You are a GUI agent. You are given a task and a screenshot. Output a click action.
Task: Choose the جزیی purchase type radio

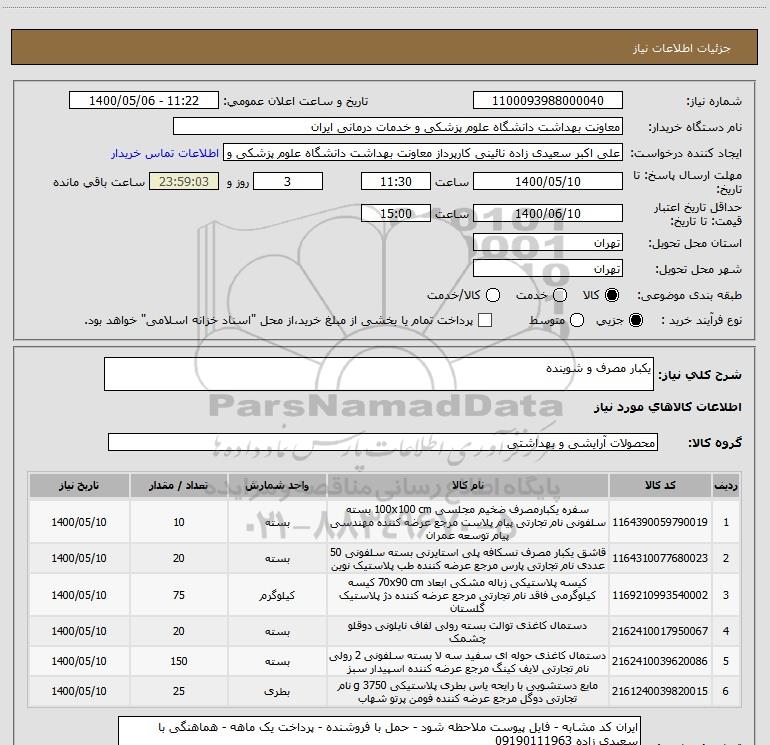pos(635,320)
